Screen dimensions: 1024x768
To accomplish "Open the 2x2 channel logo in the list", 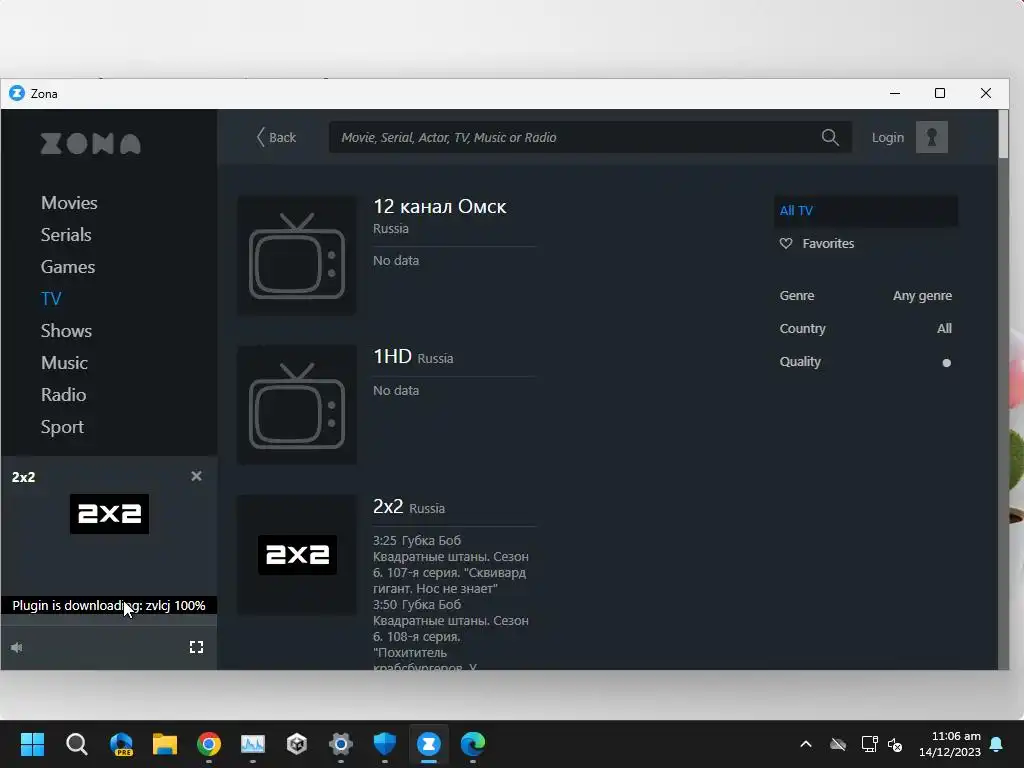I will click(297, 554).
